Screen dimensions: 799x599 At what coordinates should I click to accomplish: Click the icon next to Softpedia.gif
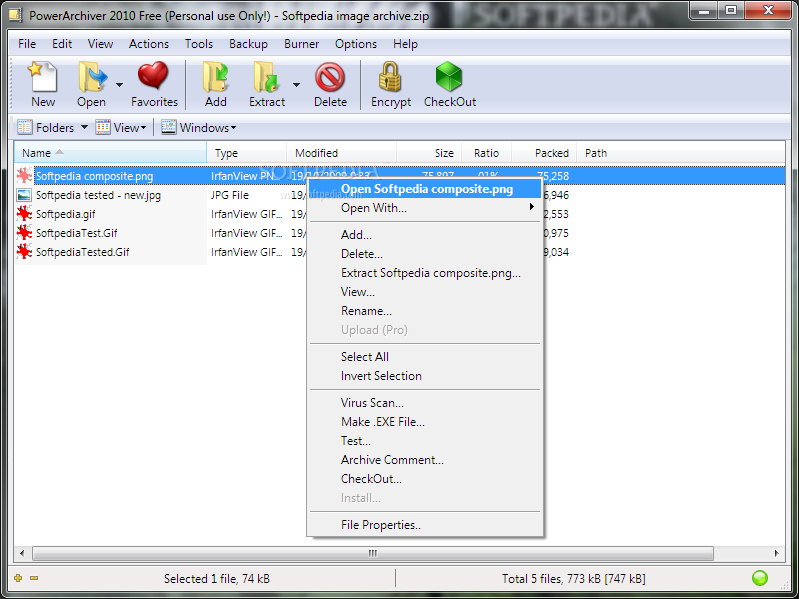(24, 214)
